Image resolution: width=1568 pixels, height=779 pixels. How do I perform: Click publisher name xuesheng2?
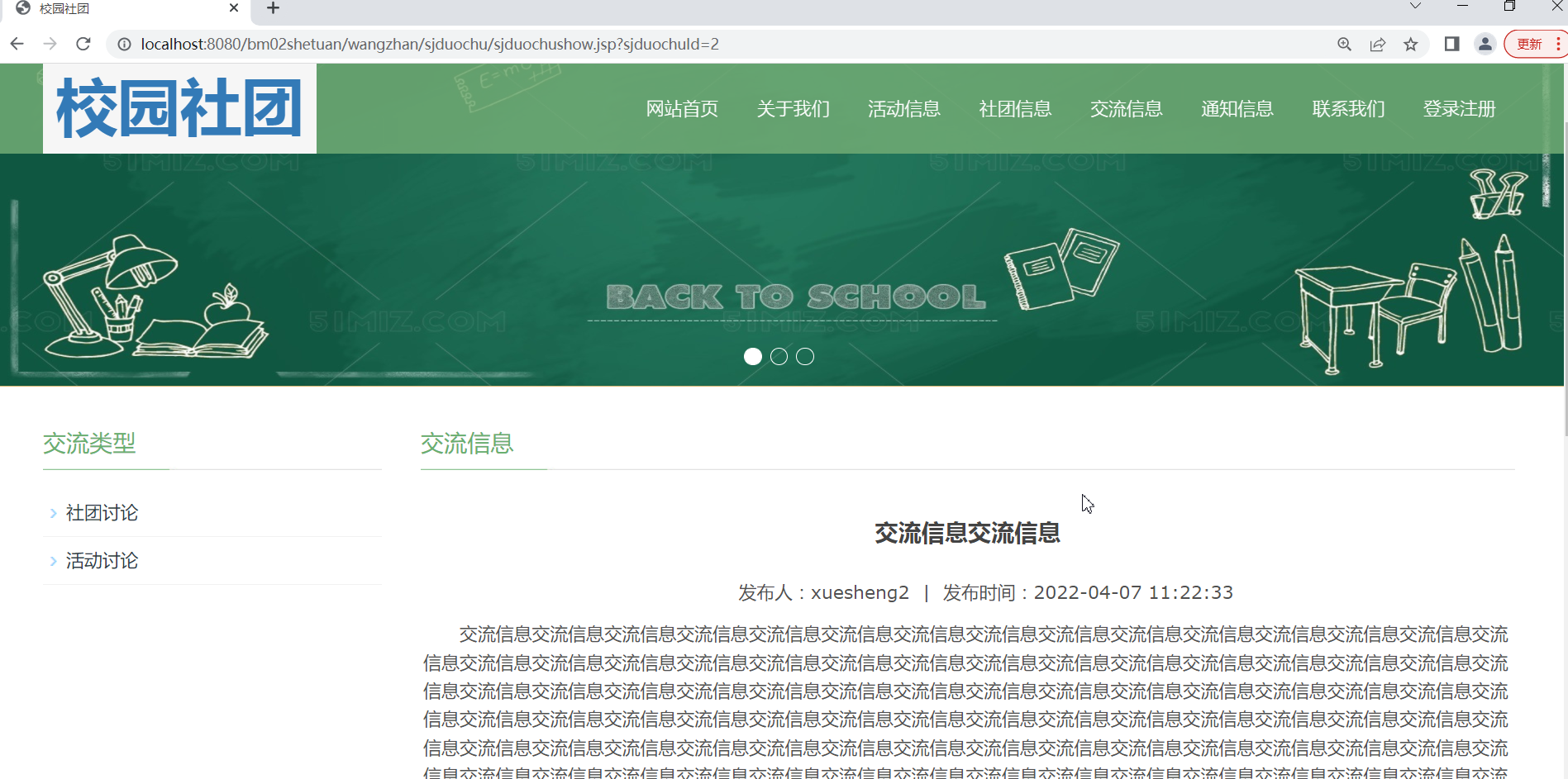pos(860,593)
